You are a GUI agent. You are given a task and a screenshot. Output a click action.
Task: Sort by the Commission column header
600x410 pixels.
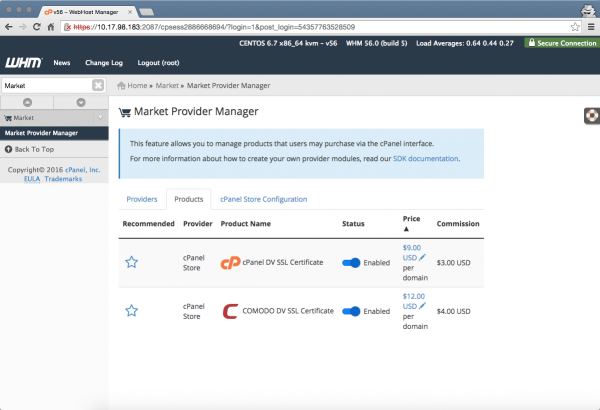[458, 224]
